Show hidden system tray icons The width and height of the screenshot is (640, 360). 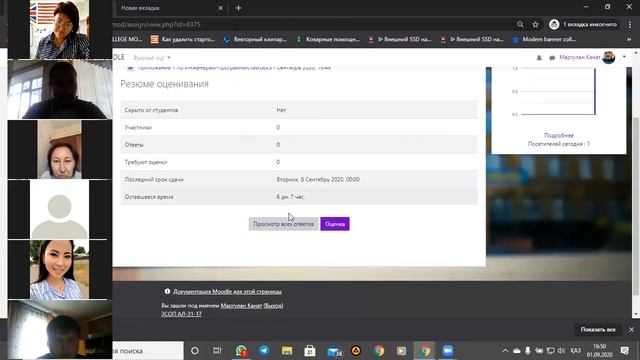[505, 351]
